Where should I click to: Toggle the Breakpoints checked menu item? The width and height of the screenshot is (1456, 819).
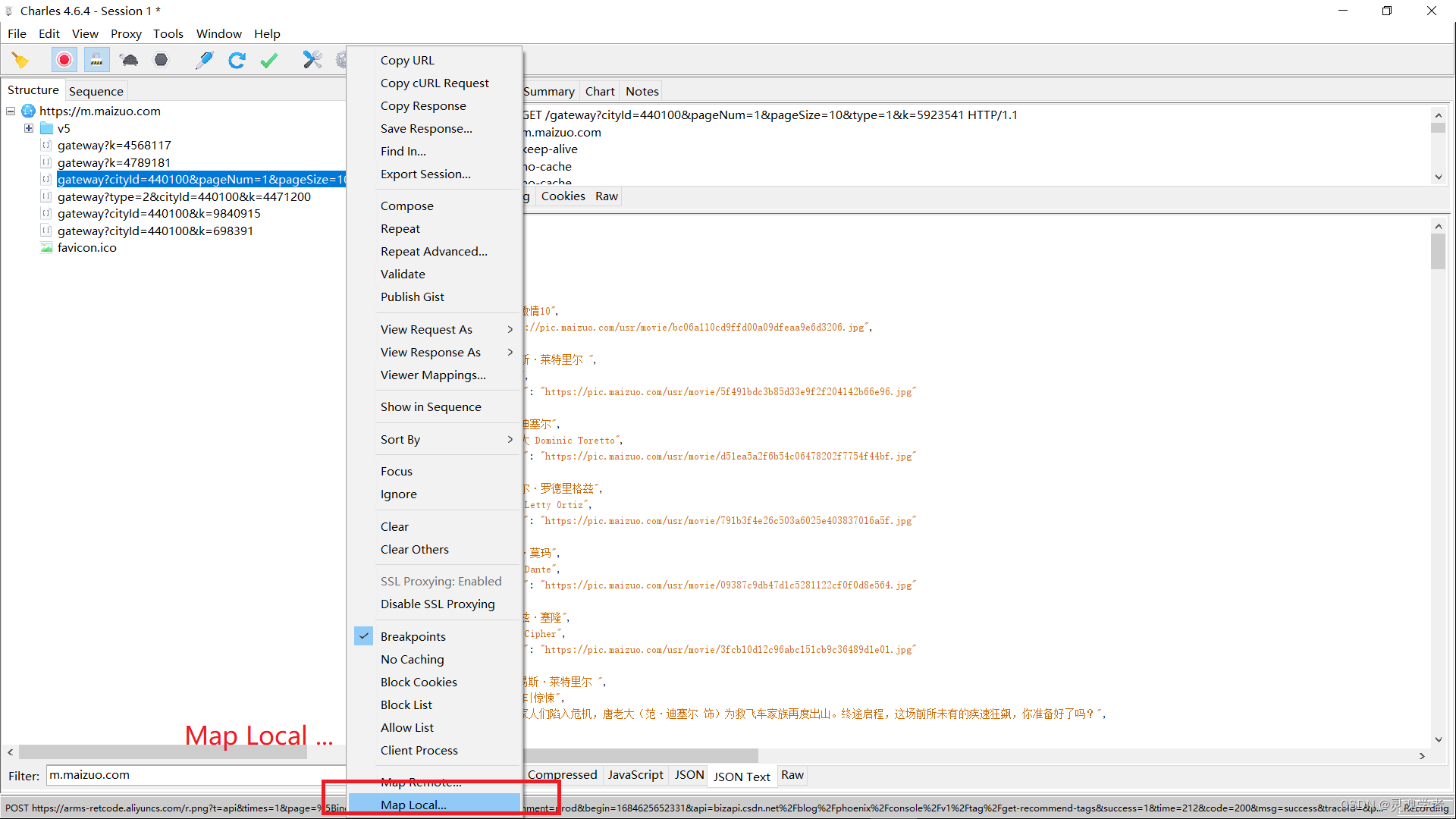pos(413,636)
